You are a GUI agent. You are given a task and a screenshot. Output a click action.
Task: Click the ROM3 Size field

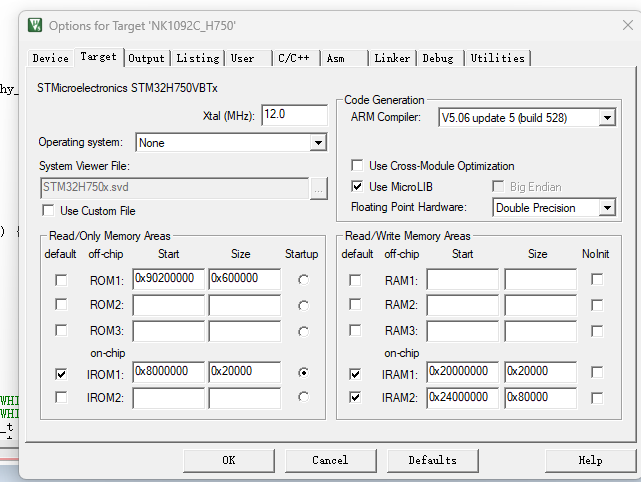(244, 331)
